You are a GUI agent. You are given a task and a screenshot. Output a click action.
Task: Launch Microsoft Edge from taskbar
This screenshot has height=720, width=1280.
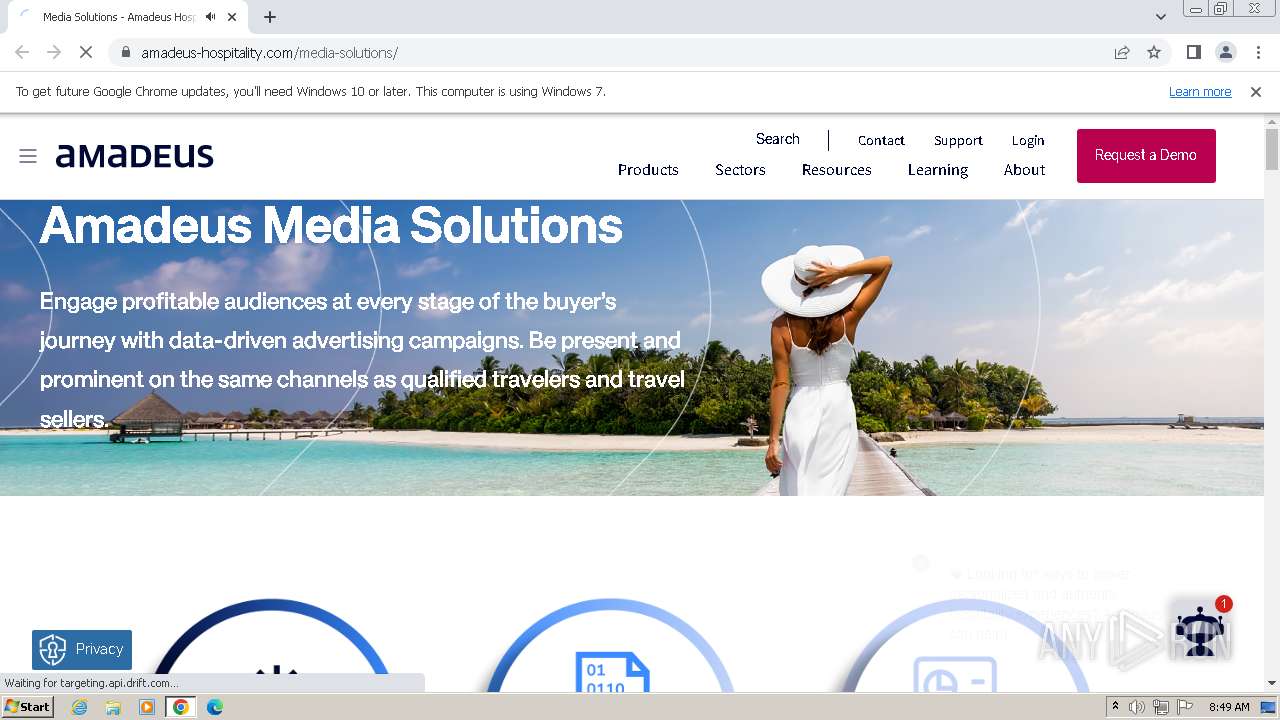[x=215, y=707]
